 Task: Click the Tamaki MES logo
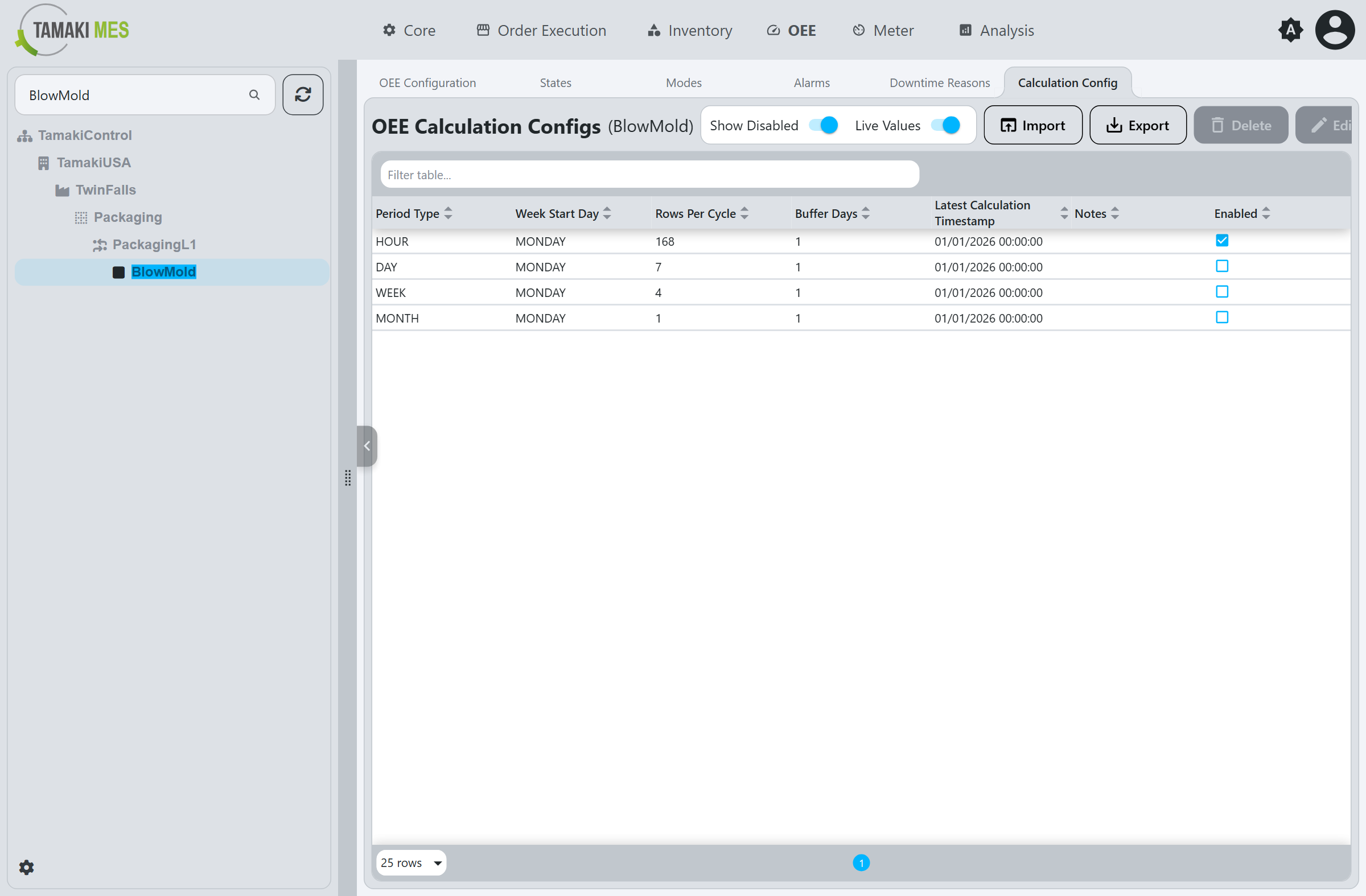[x=72, y=30]
